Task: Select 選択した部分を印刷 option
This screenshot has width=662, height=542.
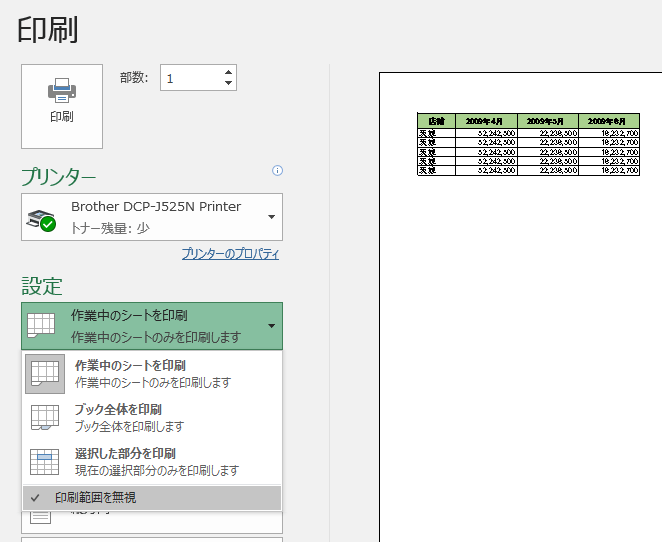Action: coord(152,462)
